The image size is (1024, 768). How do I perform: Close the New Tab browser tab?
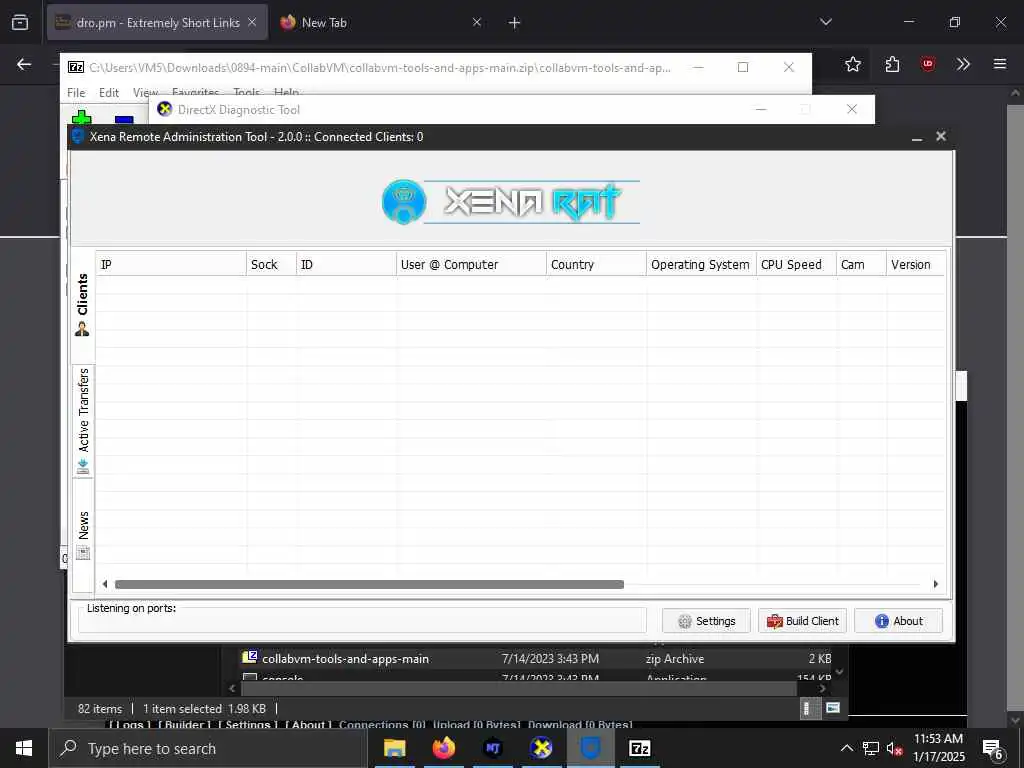(477, 22)
